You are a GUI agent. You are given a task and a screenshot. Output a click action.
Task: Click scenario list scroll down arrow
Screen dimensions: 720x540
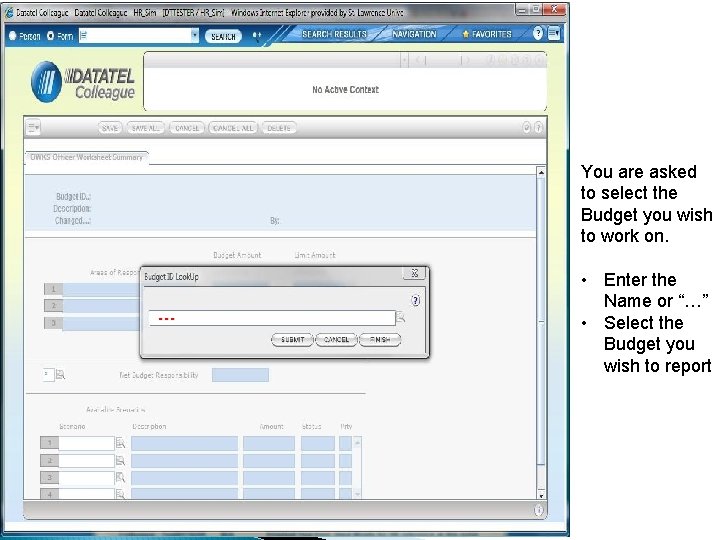click(x=357, y=495)
